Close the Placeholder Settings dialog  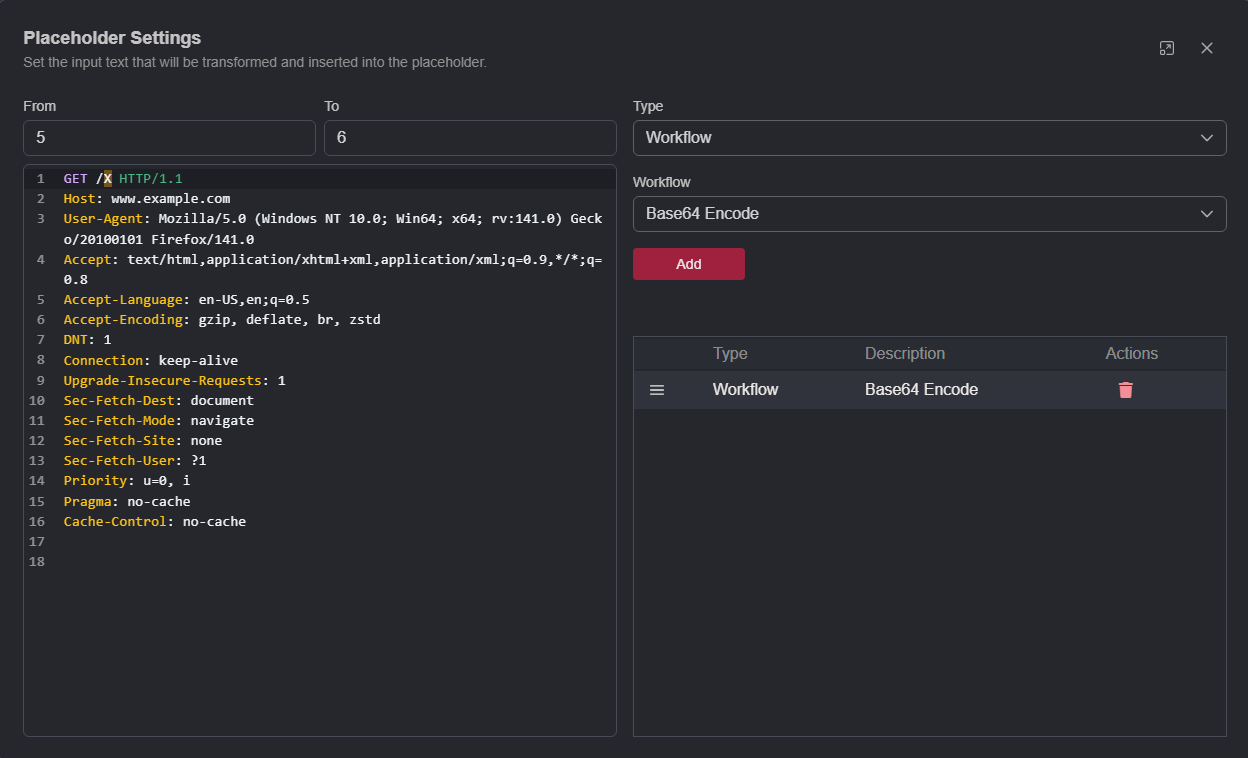tap(1206, 47)
